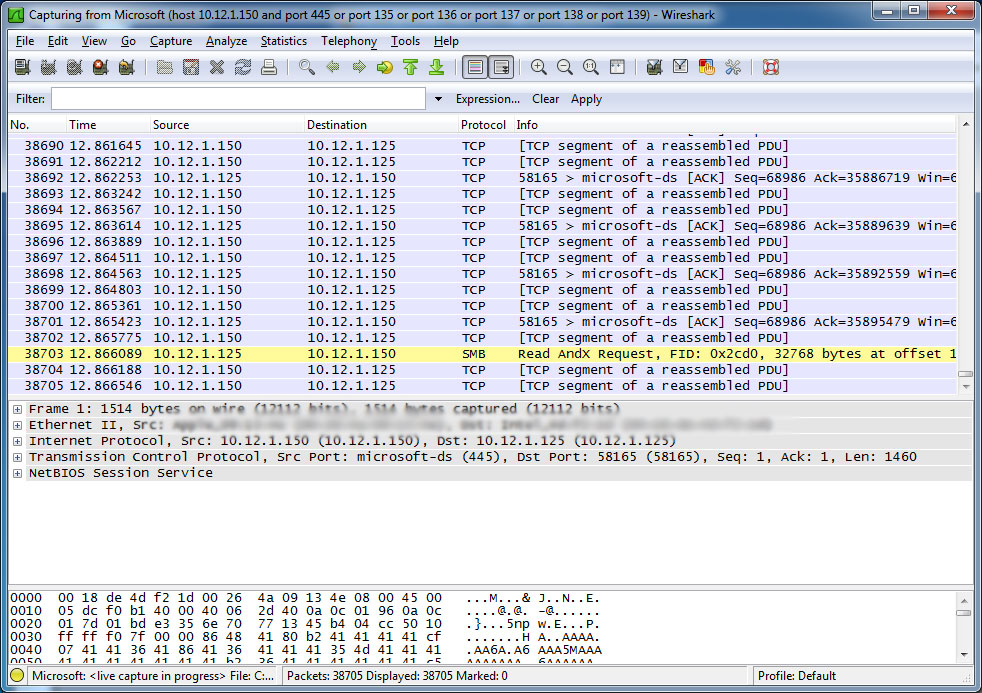The height and width of the screenshot is (693, 982).
Task: Edit display filters from the toolbar
Action: (681, 67)
